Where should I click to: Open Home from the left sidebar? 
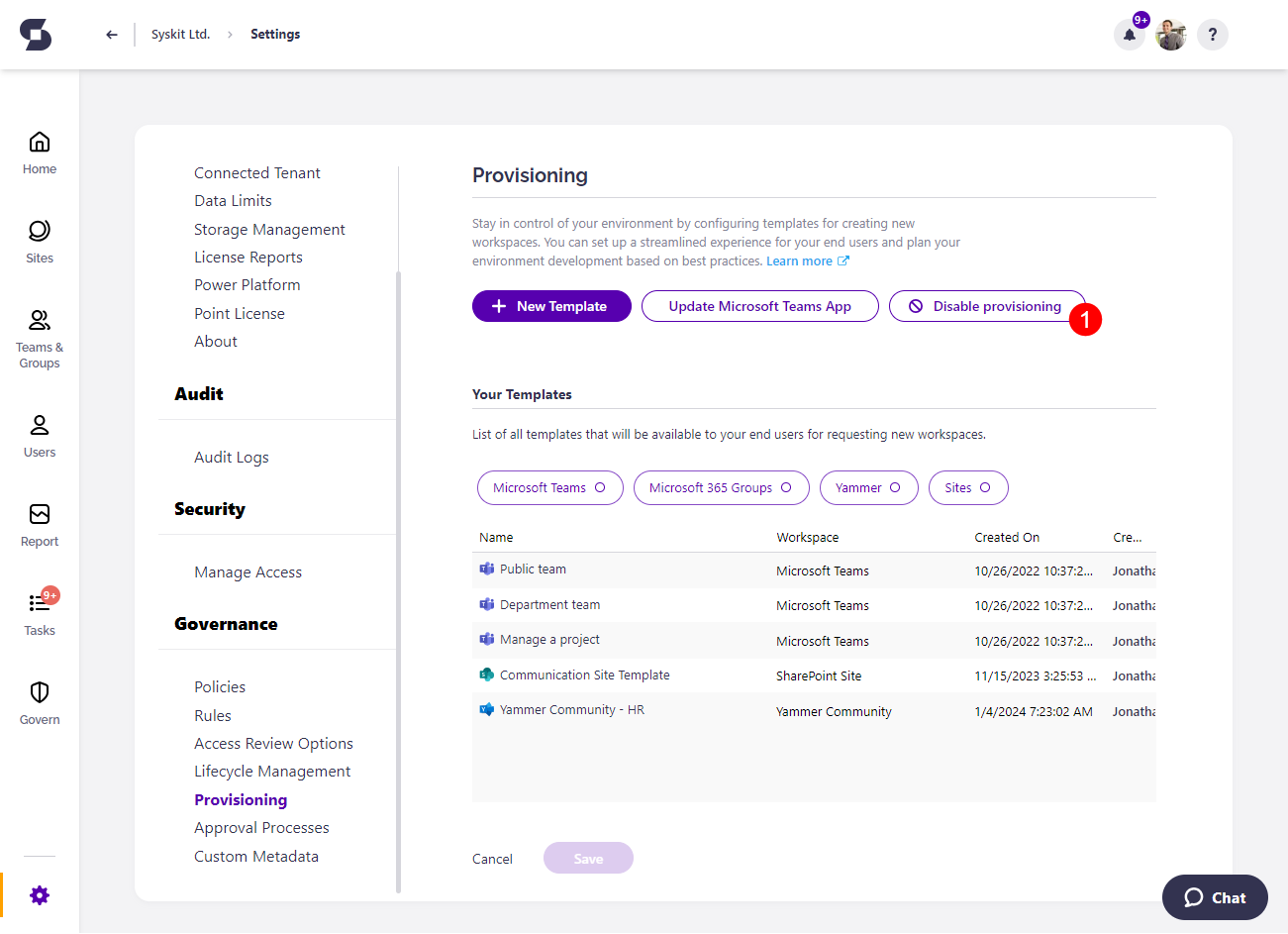[x=39, y=151]
